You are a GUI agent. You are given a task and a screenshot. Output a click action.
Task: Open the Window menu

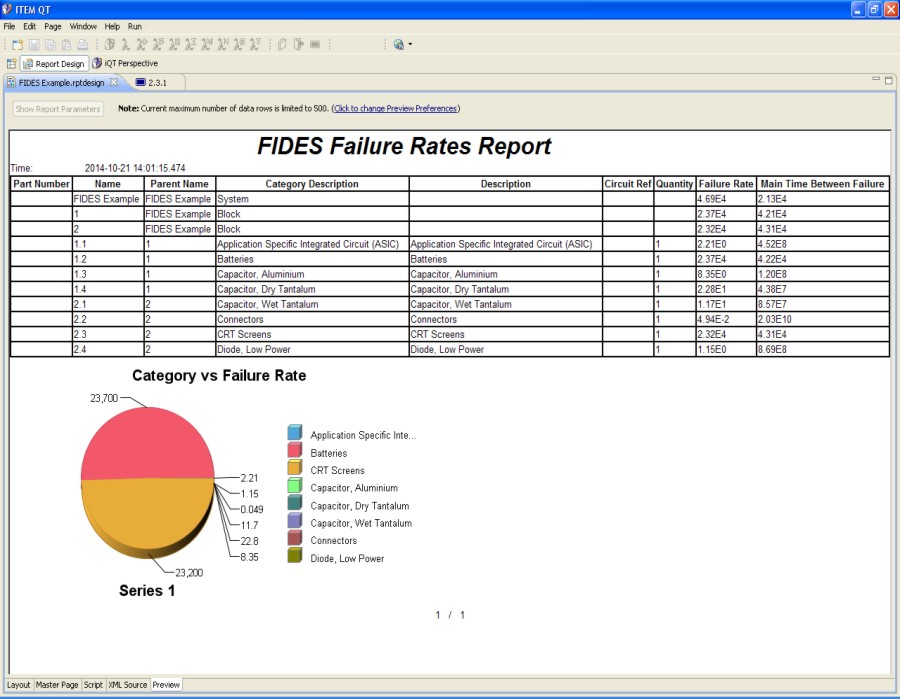[83, 26]
